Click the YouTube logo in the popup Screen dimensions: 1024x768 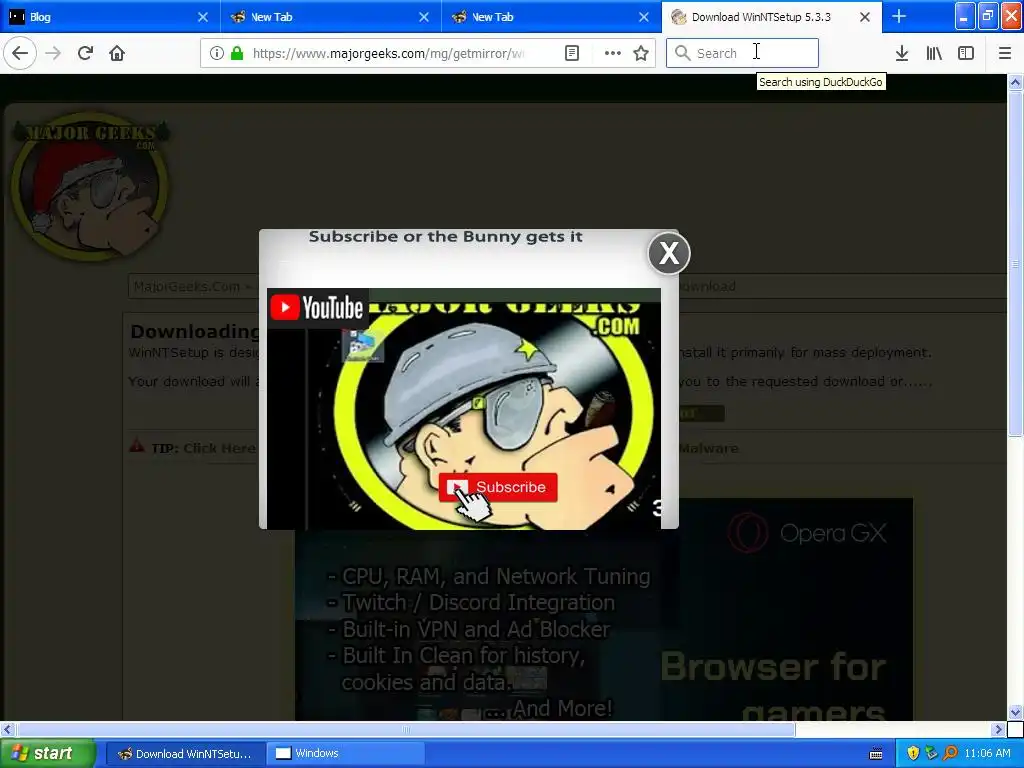317,308
